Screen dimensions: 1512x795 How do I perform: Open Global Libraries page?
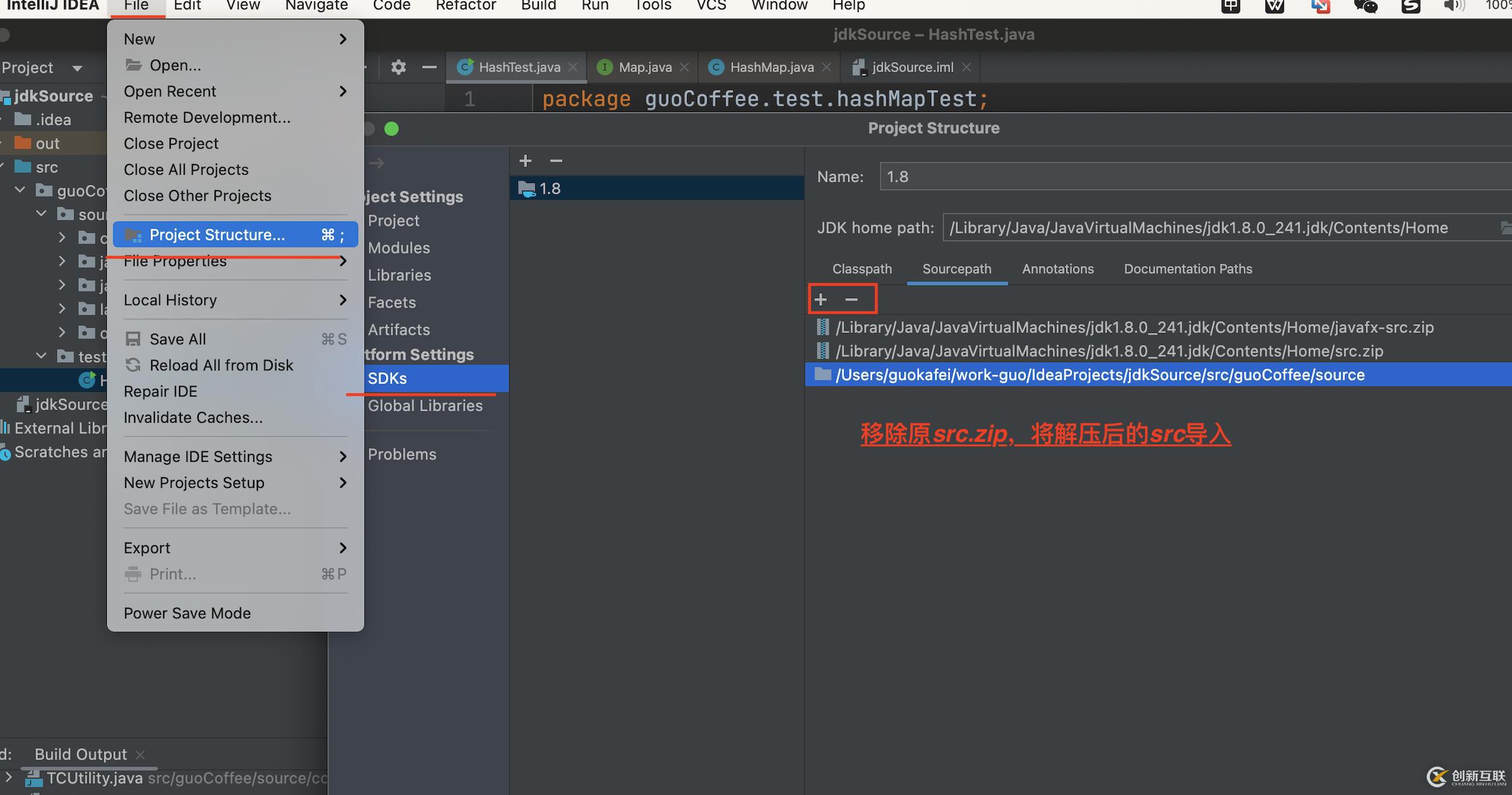(425, 406)
